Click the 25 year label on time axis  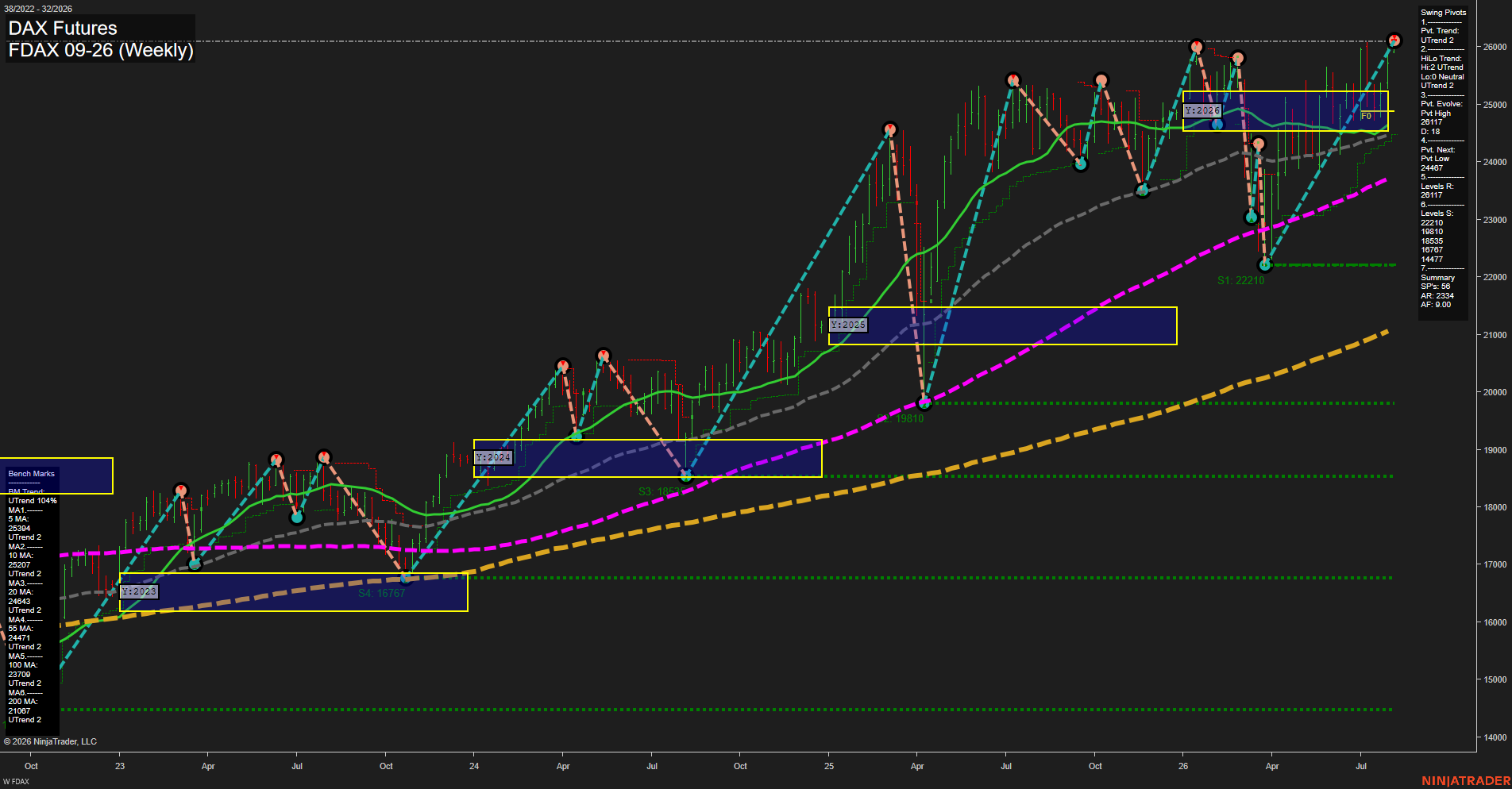click(829, 766)
